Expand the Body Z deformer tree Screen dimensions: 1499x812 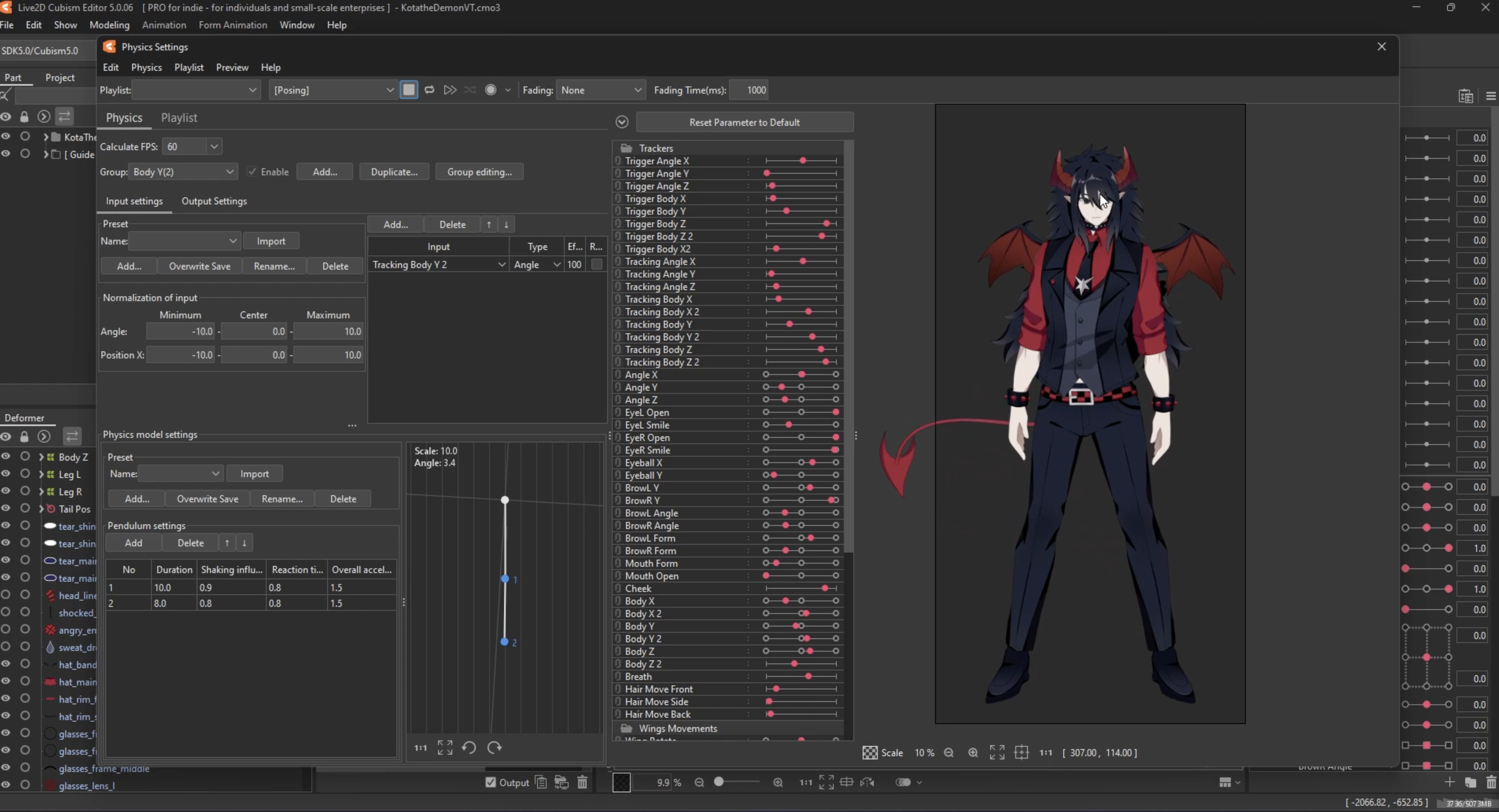(x=41, y=457)
